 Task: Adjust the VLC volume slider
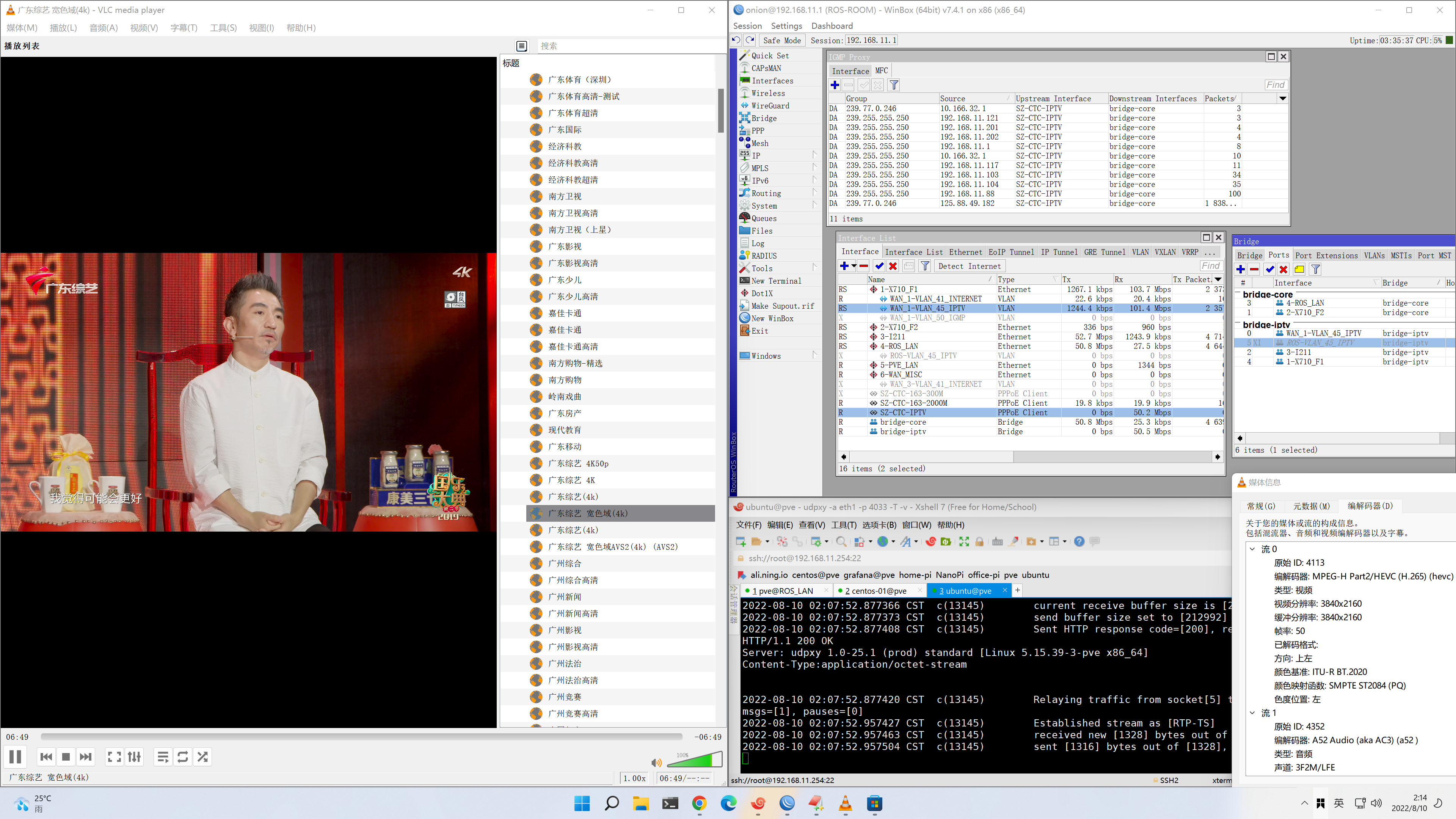pyautogui.click(x=695, y=760)
